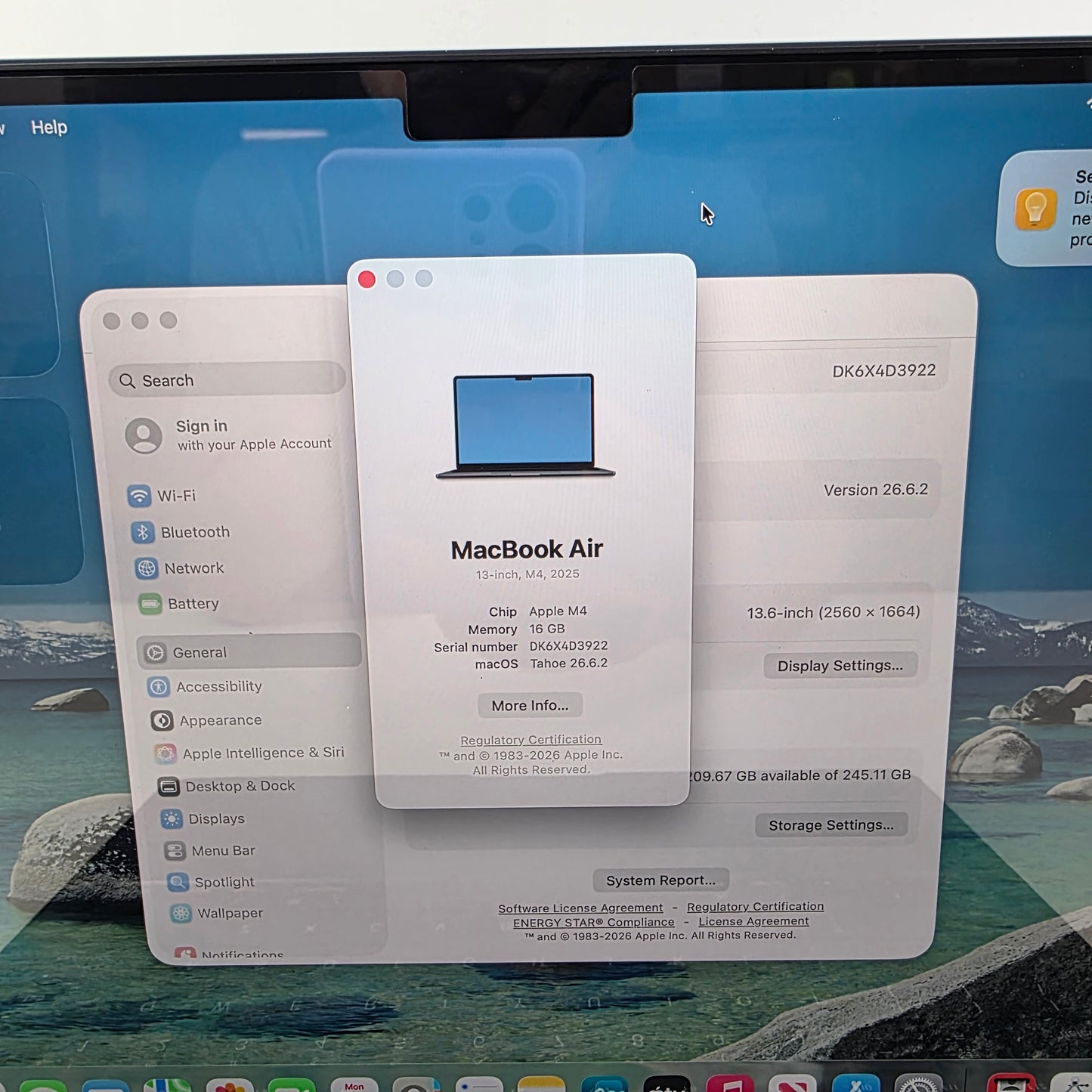The width and height of the screenshot is (1092, 1092).
Task: Click the MacBook Air title text
Action: [527, 549]
